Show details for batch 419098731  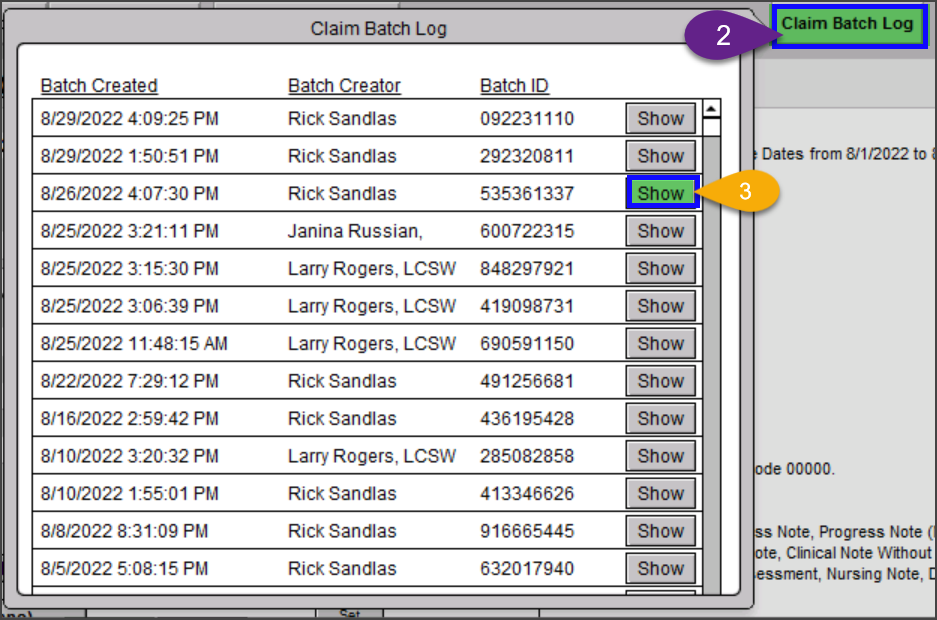click(660, 305)
